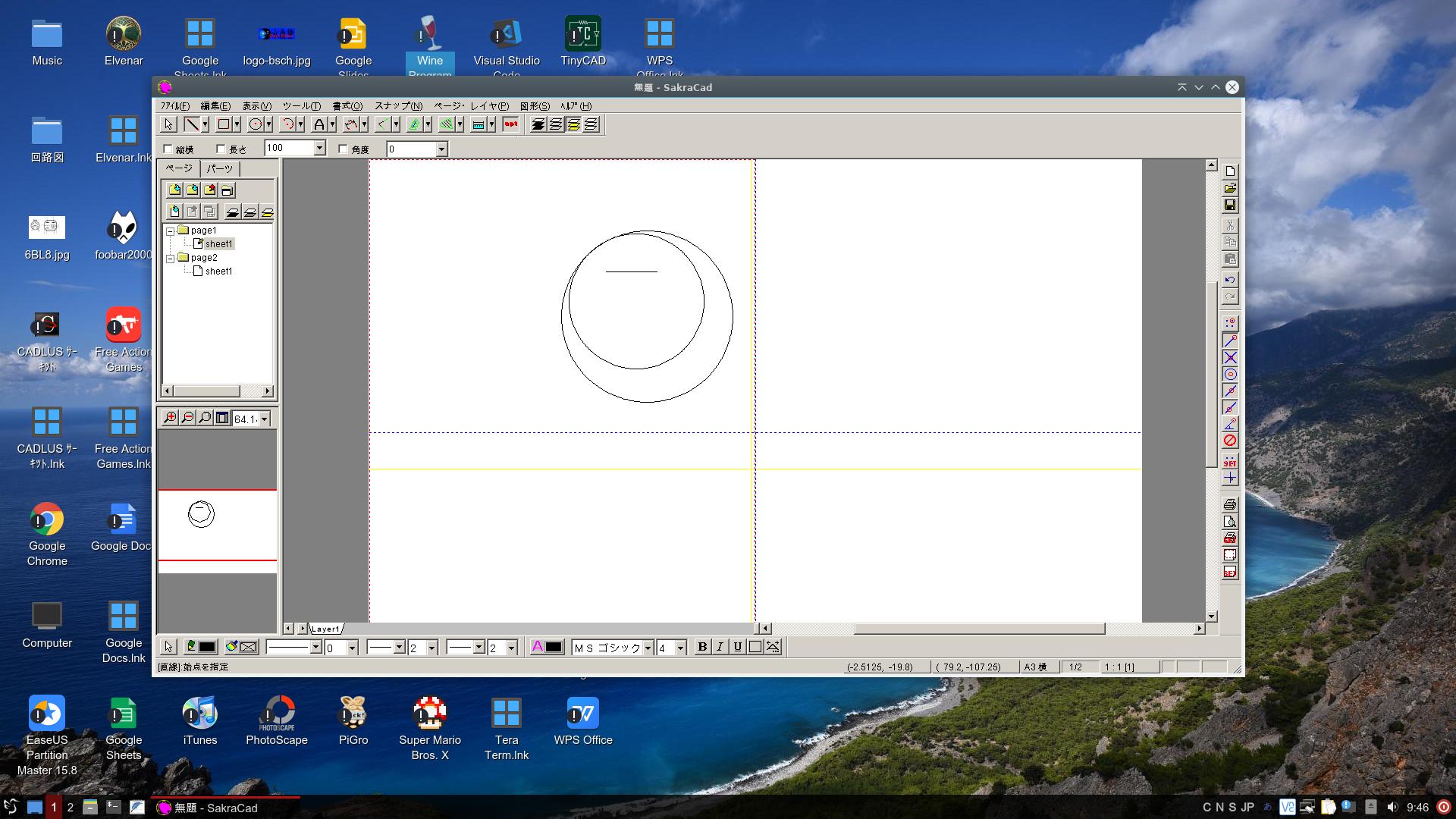Select the text A tool
Viewport: 1456px width, 819px height.
pos(319,124)
